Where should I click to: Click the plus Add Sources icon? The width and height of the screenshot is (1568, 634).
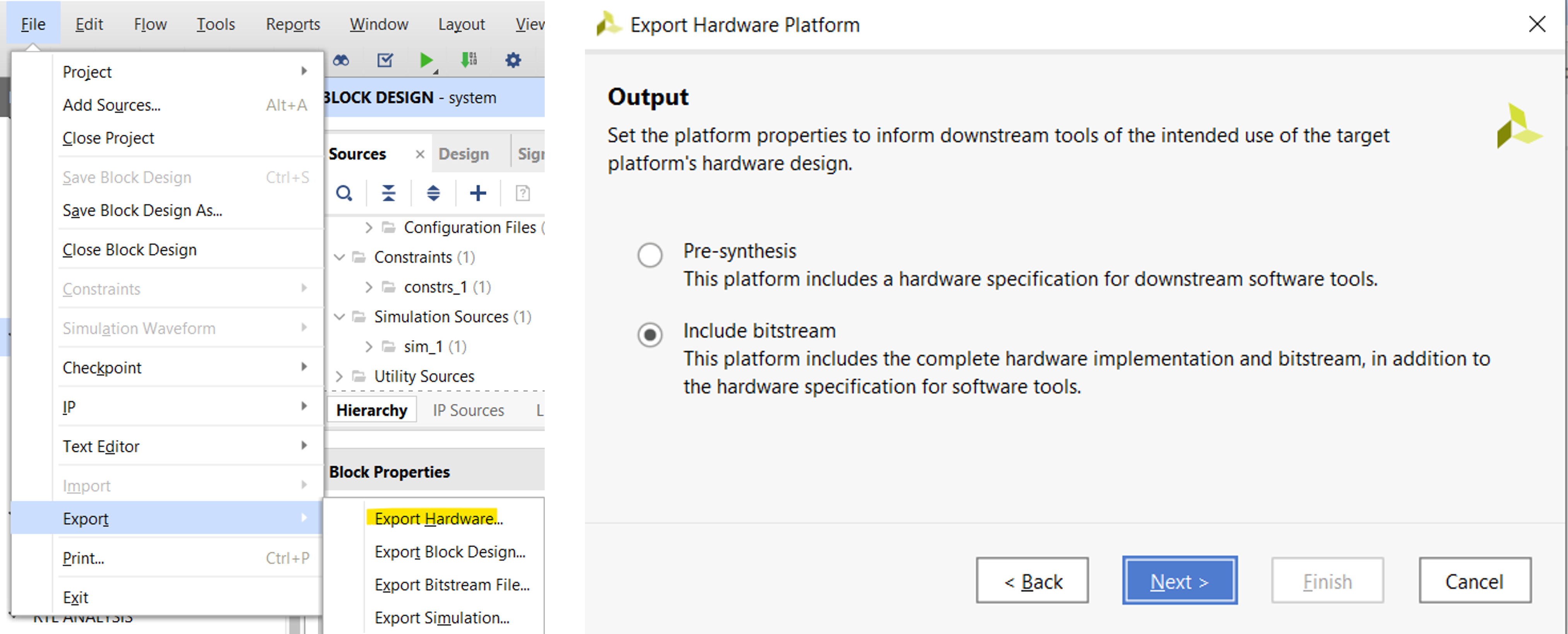pyautogui.click(x=478, y=193)
